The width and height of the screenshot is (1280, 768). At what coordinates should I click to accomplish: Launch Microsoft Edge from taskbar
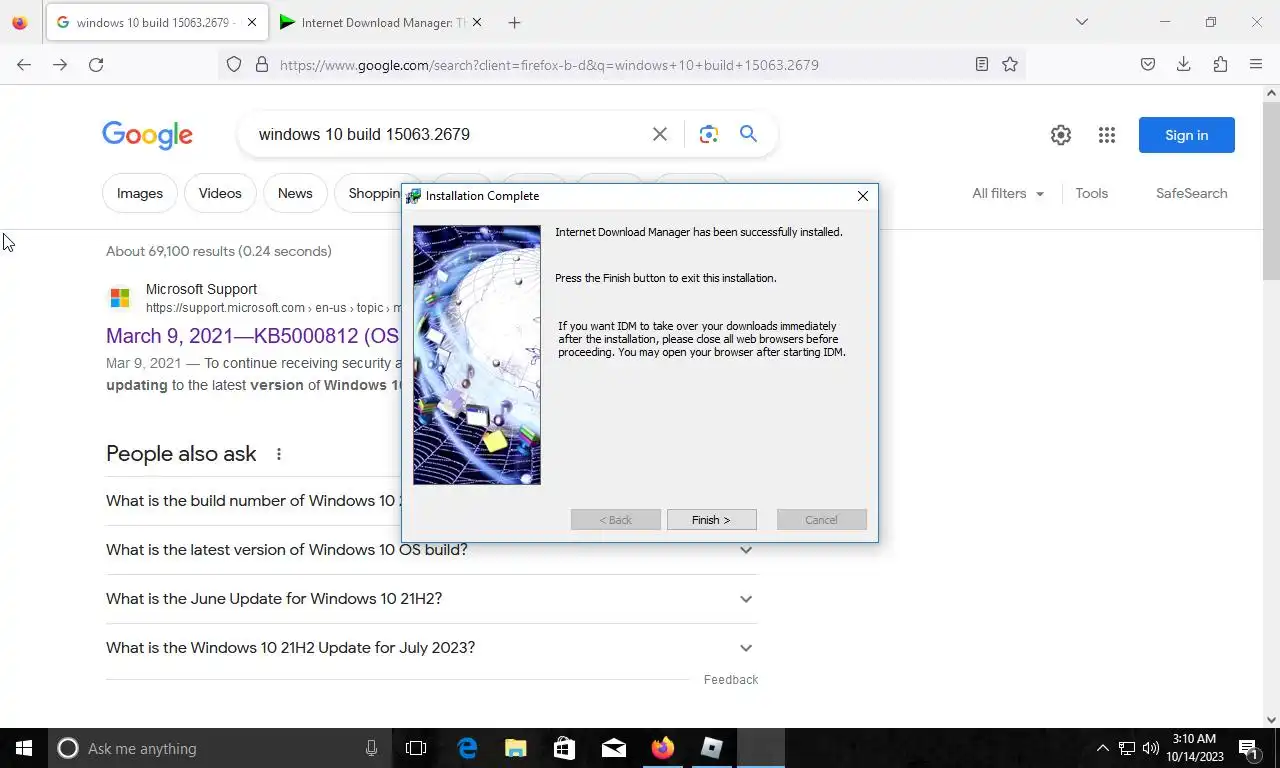pos(467,748)
